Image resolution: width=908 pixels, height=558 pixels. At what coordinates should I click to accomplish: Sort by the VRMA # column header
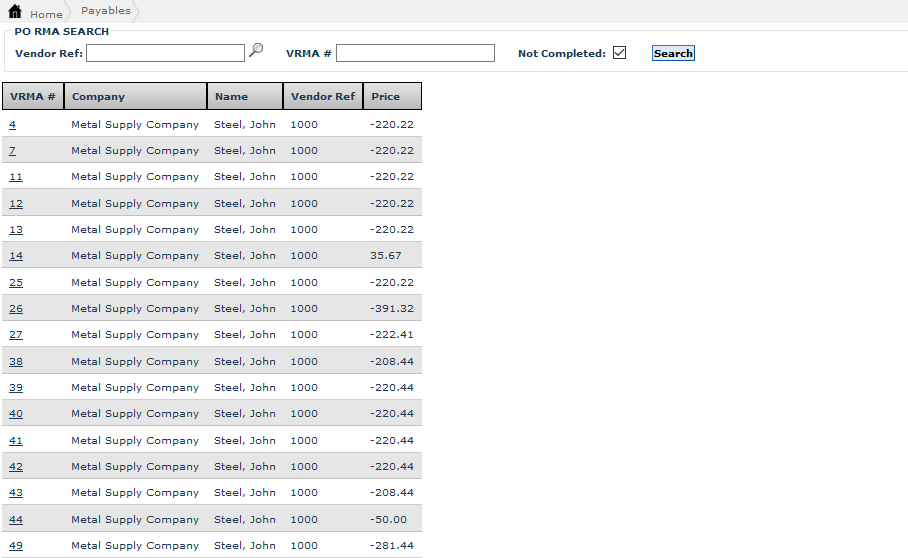32,97
